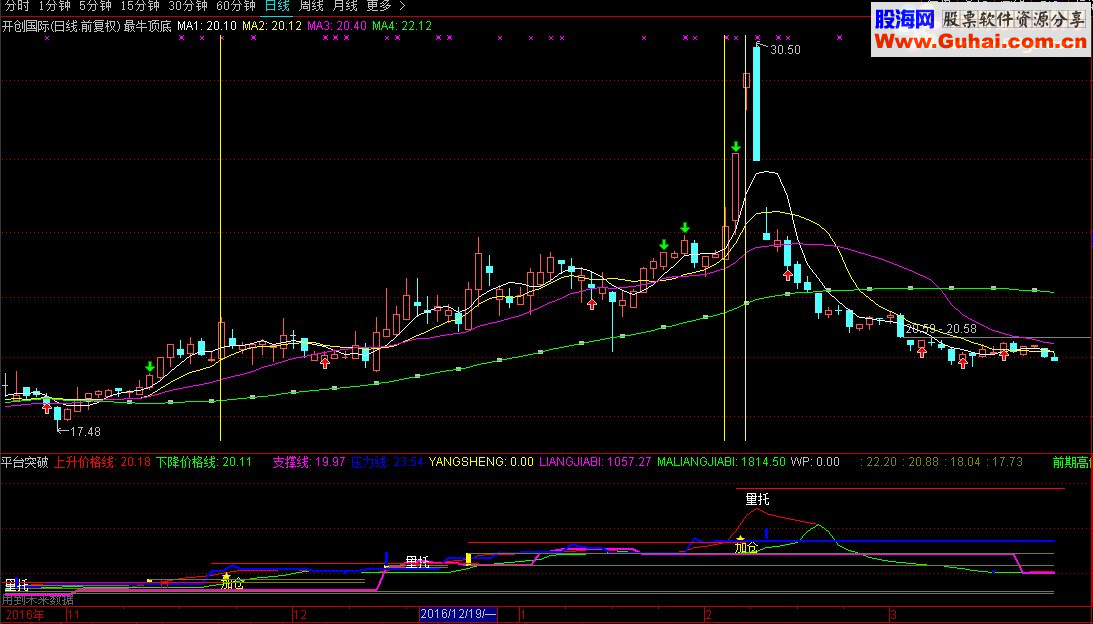Click the 开创国际 stock title label

(x=26, y=26)
